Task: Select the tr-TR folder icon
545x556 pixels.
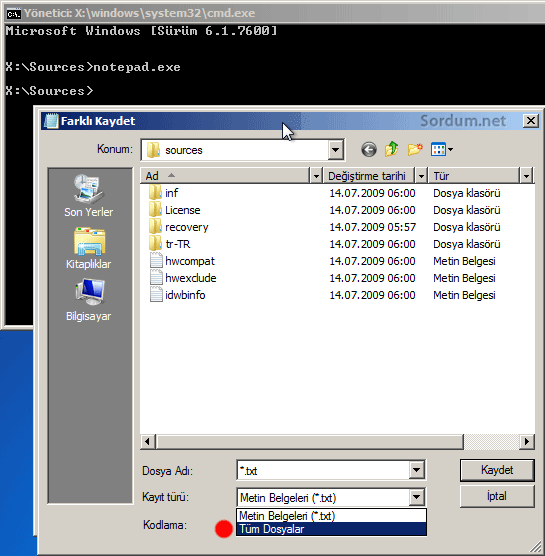Action: pyautogui.click(x=155, y=244)
